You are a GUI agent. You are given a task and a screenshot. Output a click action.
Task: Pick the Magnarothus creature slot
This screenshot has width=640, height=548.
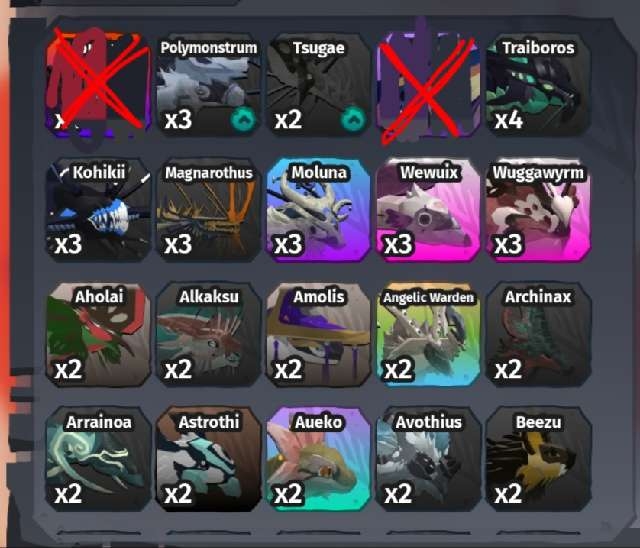208,210
